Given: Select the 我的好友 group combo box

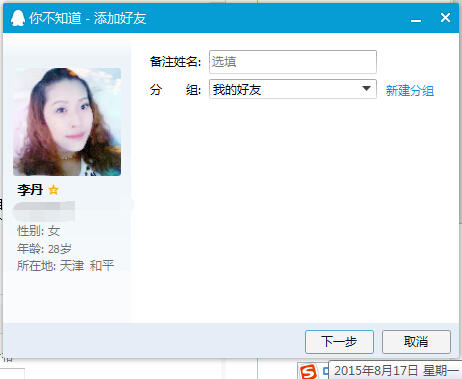Looking at the screenshot, I should point(293,89).
